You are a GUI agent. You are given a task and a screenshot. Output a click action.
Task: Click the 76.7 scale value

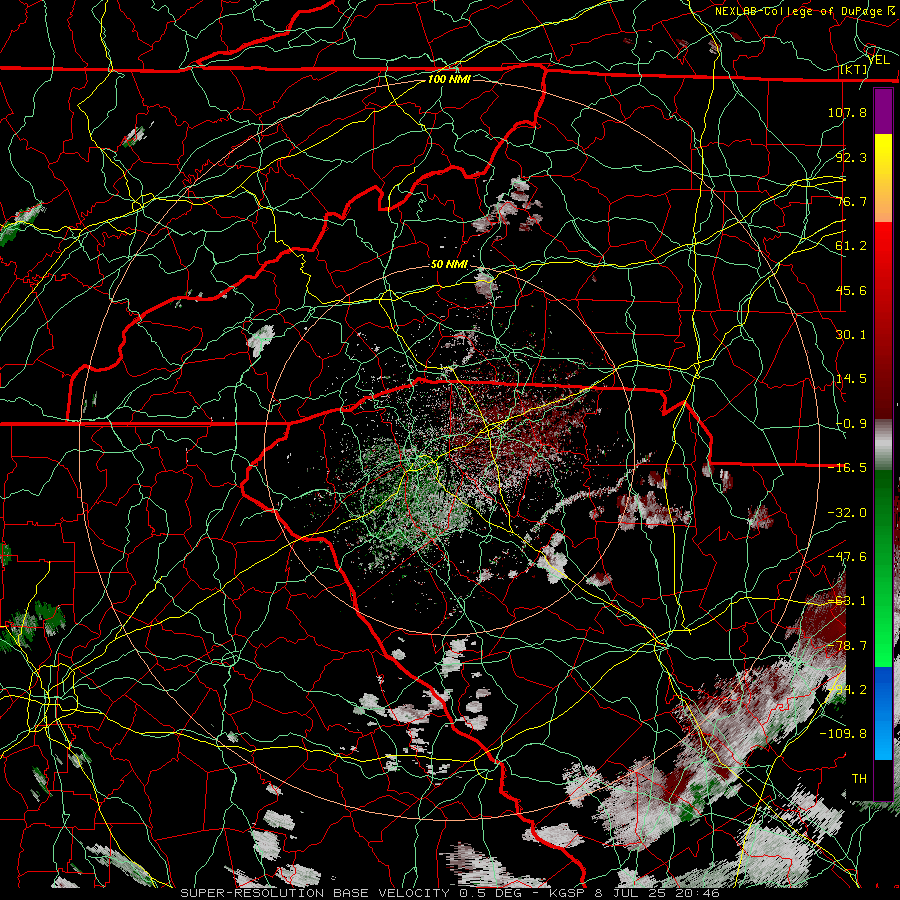[851, 201]
